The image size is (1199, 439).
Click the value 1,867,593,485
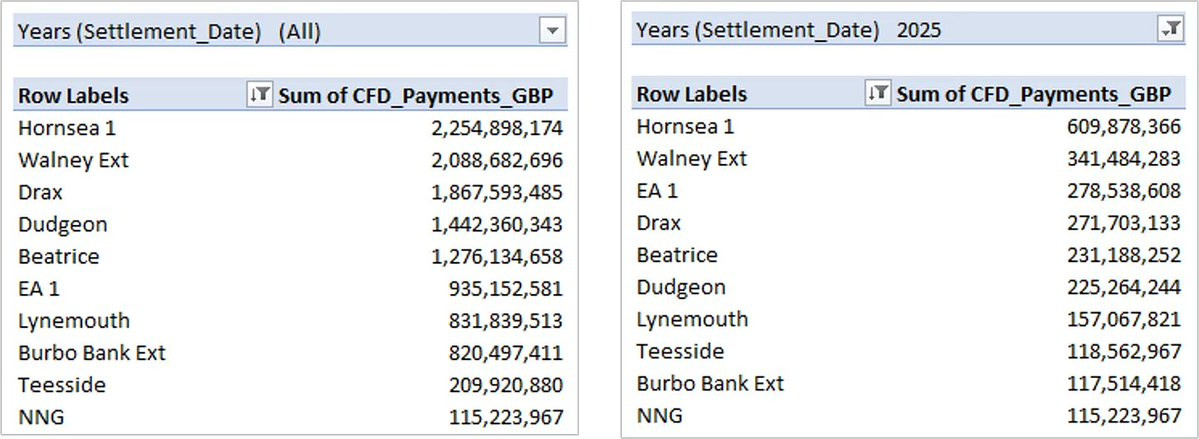tap(498, 193)
